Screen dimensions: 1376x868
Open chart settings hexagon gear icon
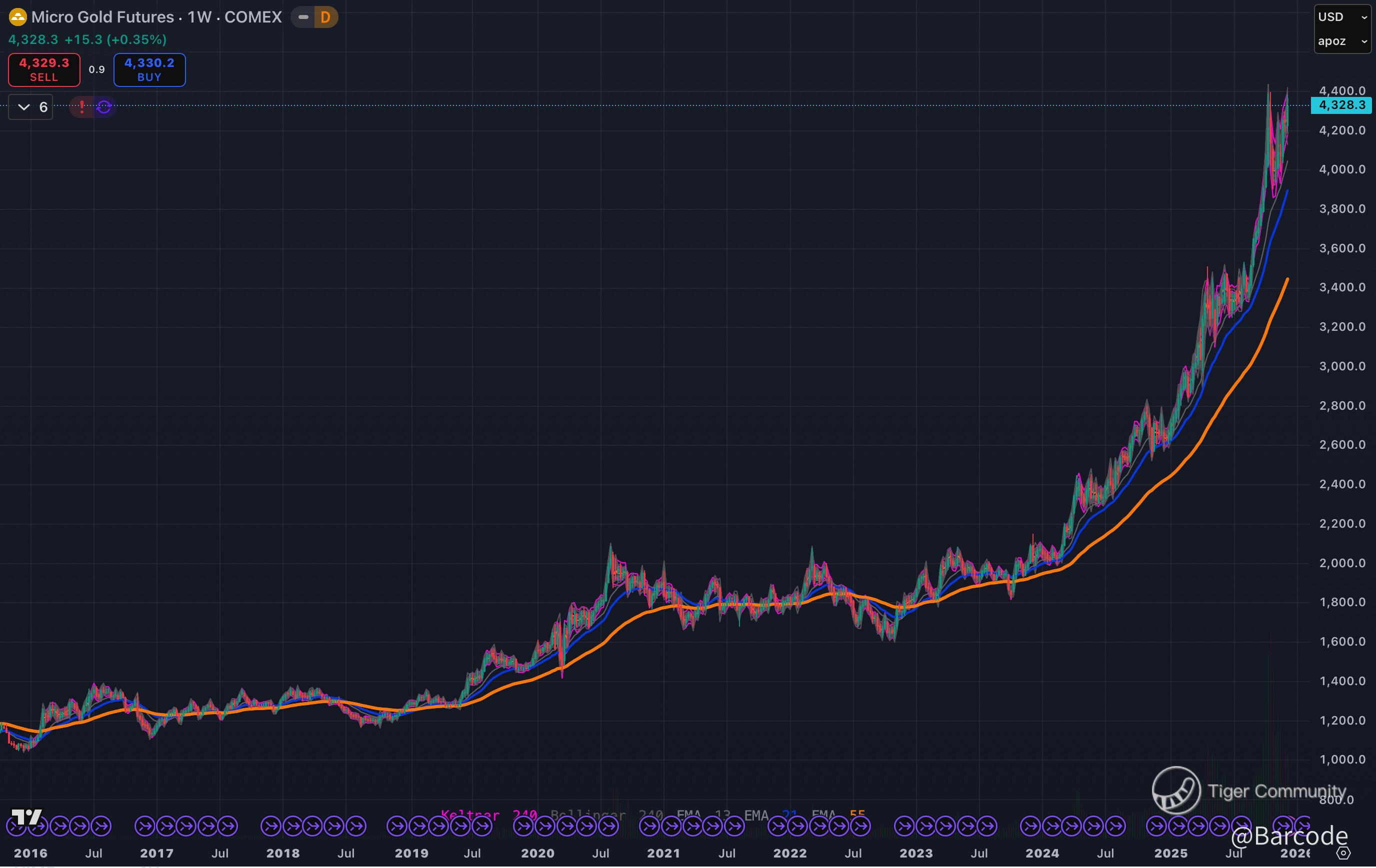pos(1343,853)
